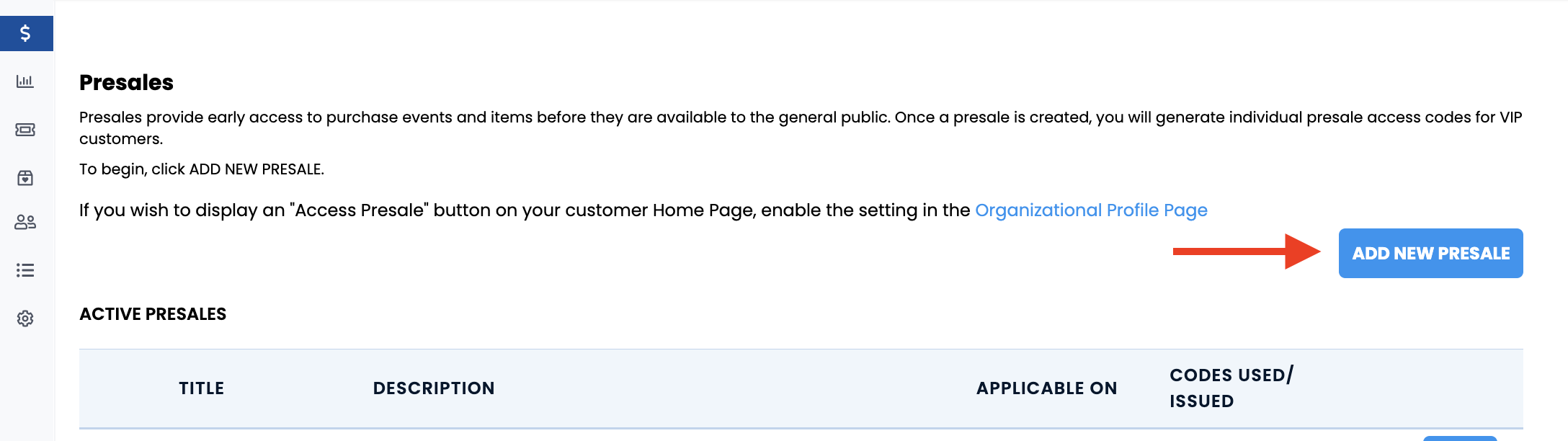
Task: Open the dollar sign sales section
Action: tap(26, 33)
